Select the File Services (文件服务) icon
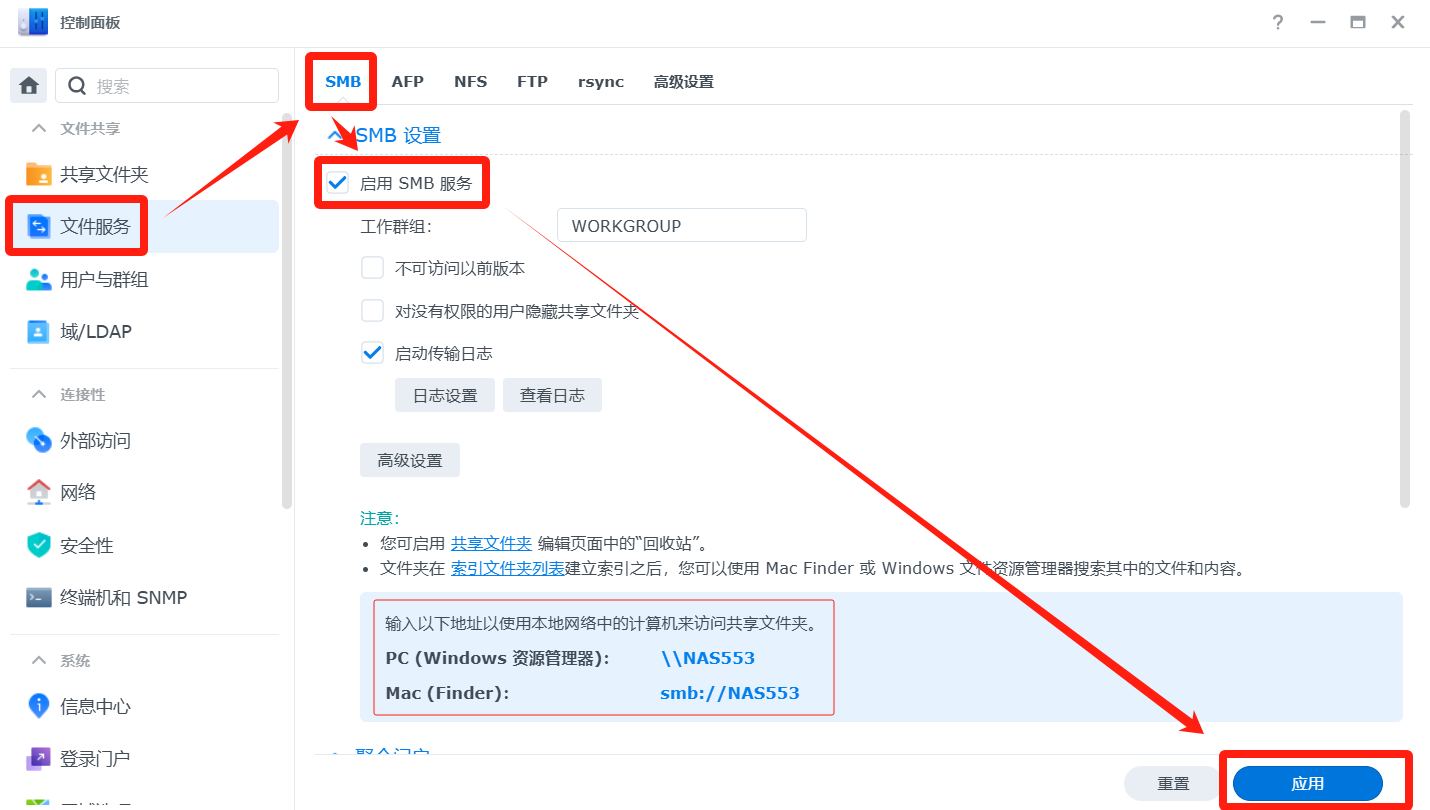Image resolution: width=1430 pixels, height=810 pixels. [x=39, y=226]
